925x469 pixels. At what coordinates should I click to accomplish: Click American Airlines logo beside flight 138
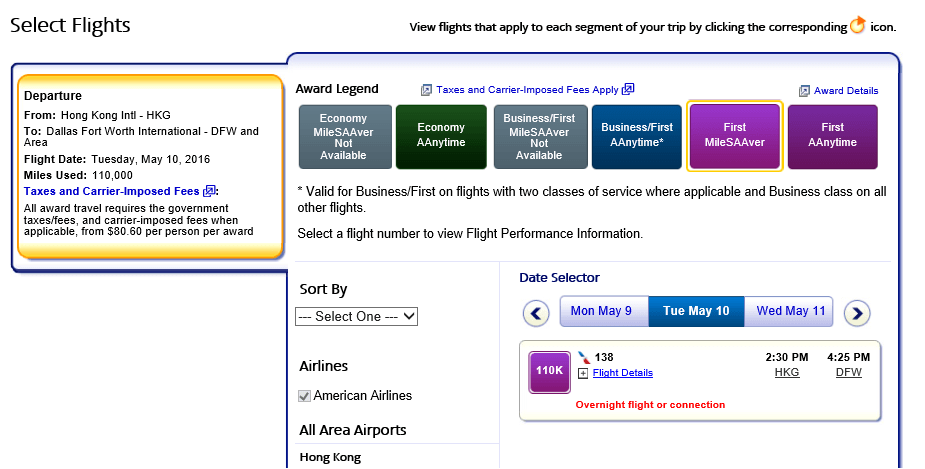click(584, 358)
